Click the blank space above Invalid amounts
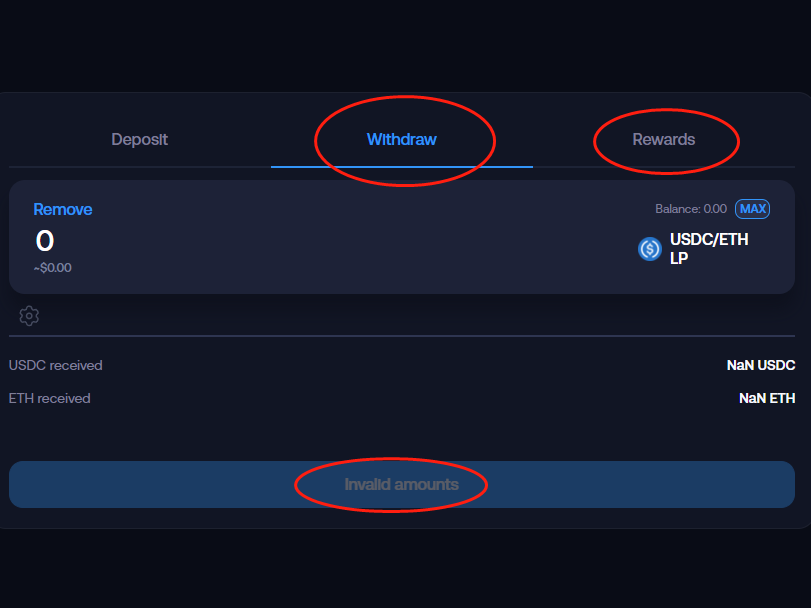The image size is (811, 608). [401, 435]
